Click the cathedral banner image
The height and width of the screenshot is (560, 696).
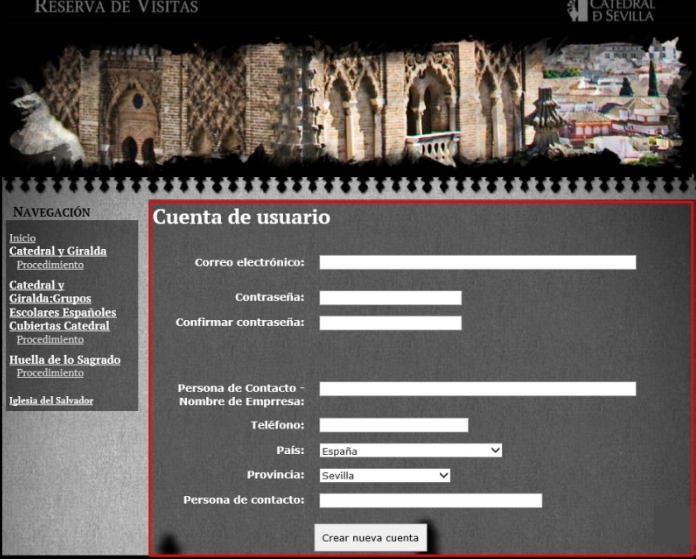[348, 101]
